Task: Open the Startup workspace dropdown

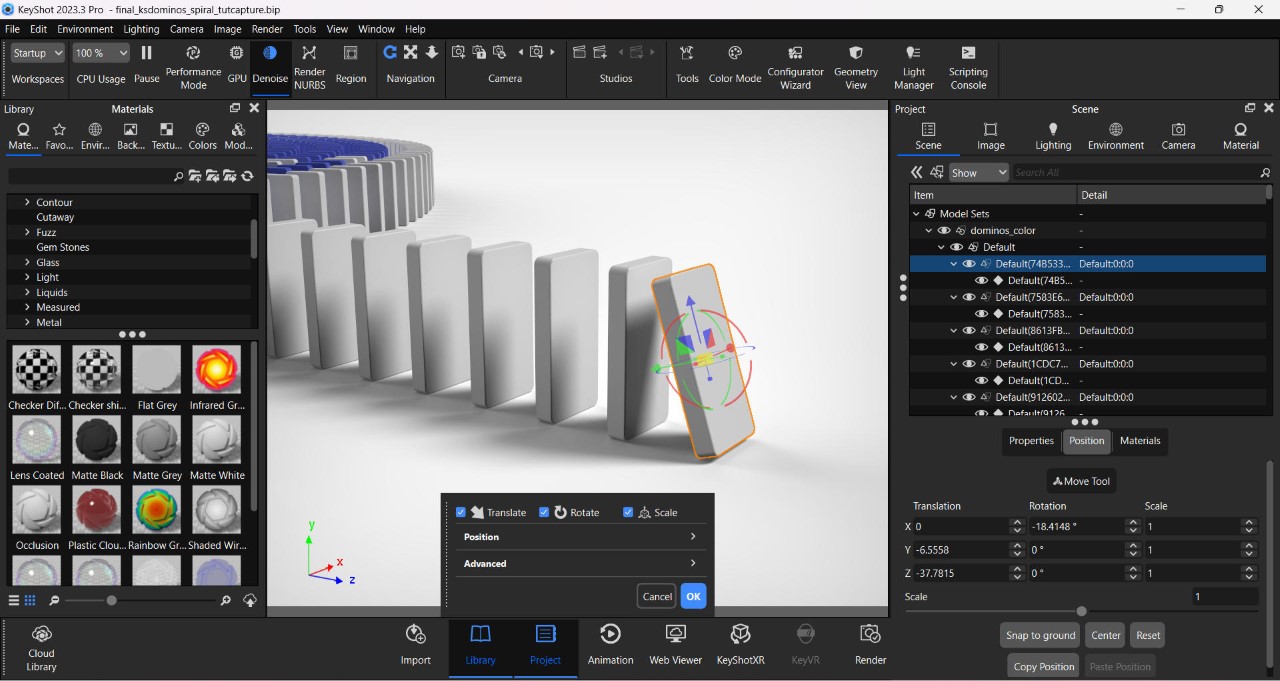Action: [x=38, y=53]
